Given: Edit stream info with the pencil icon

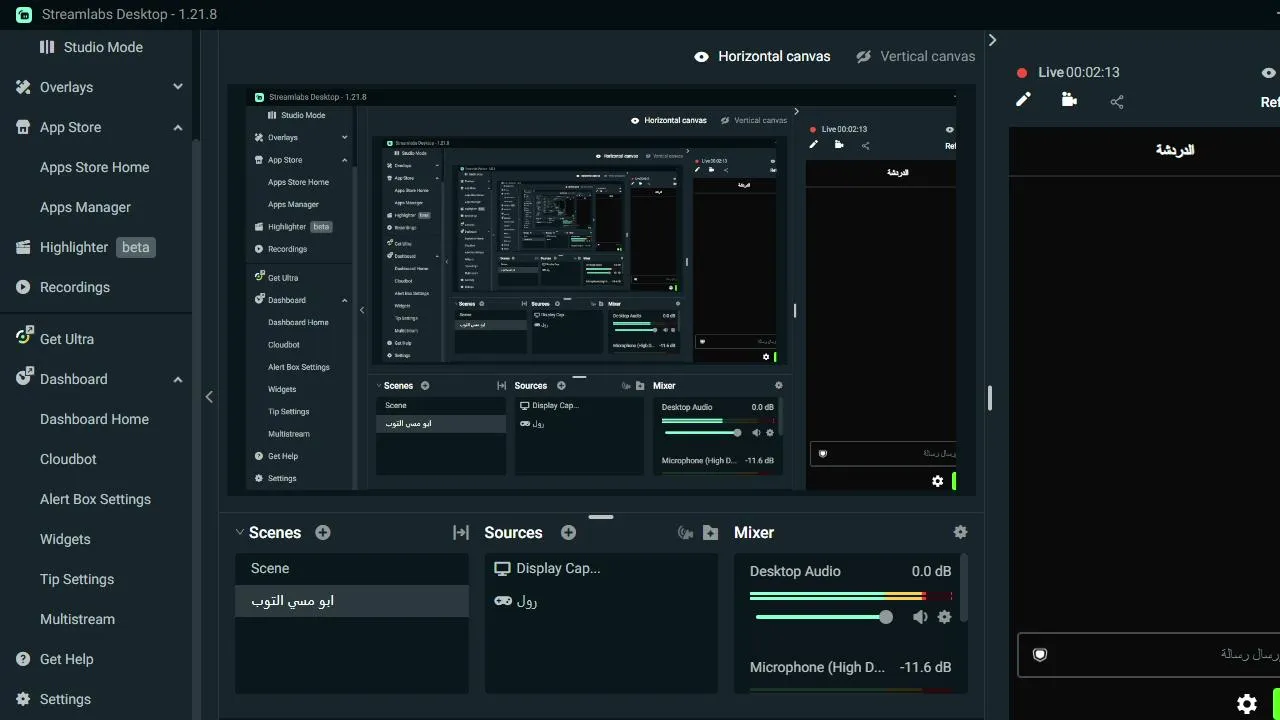Looking at the screenshot, I should click(x=1023, y=100).
